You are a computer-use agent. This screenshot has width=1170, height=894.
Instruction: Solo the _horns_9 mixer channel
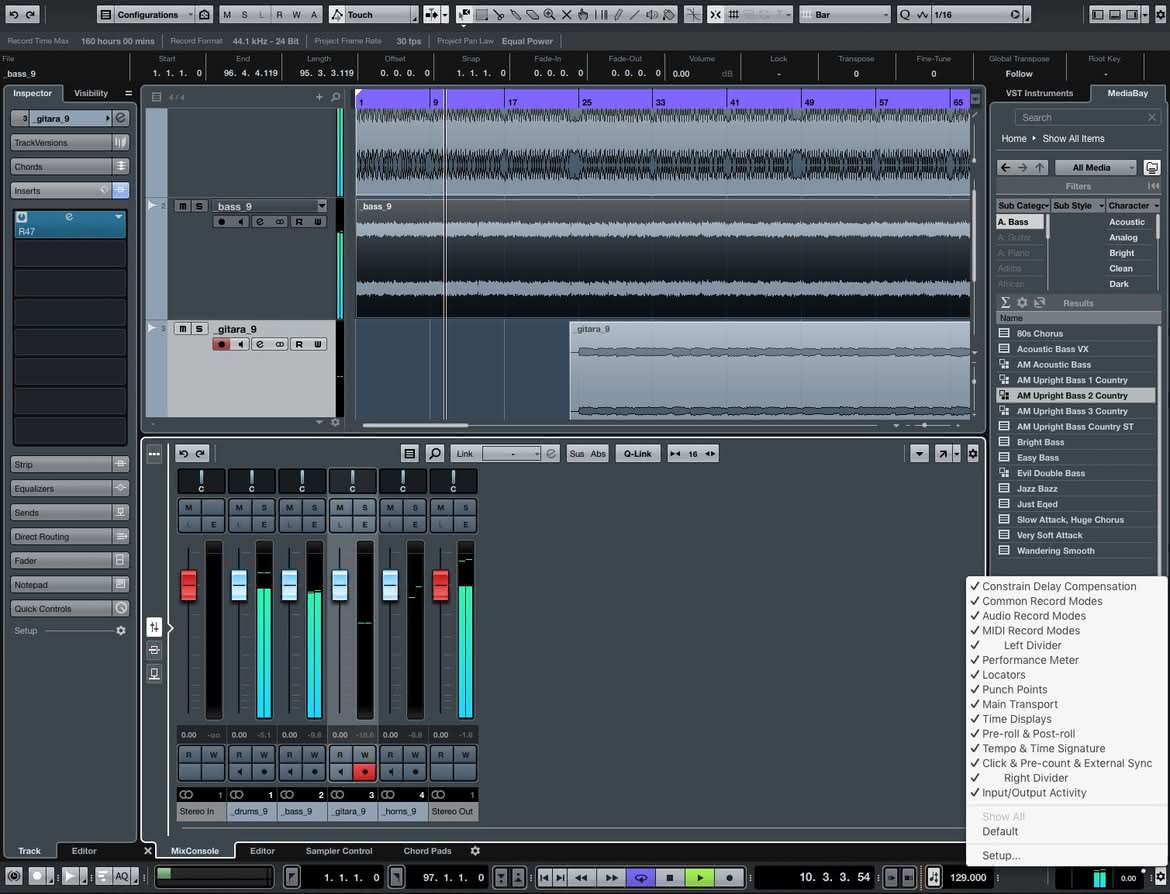coord(416,507)
